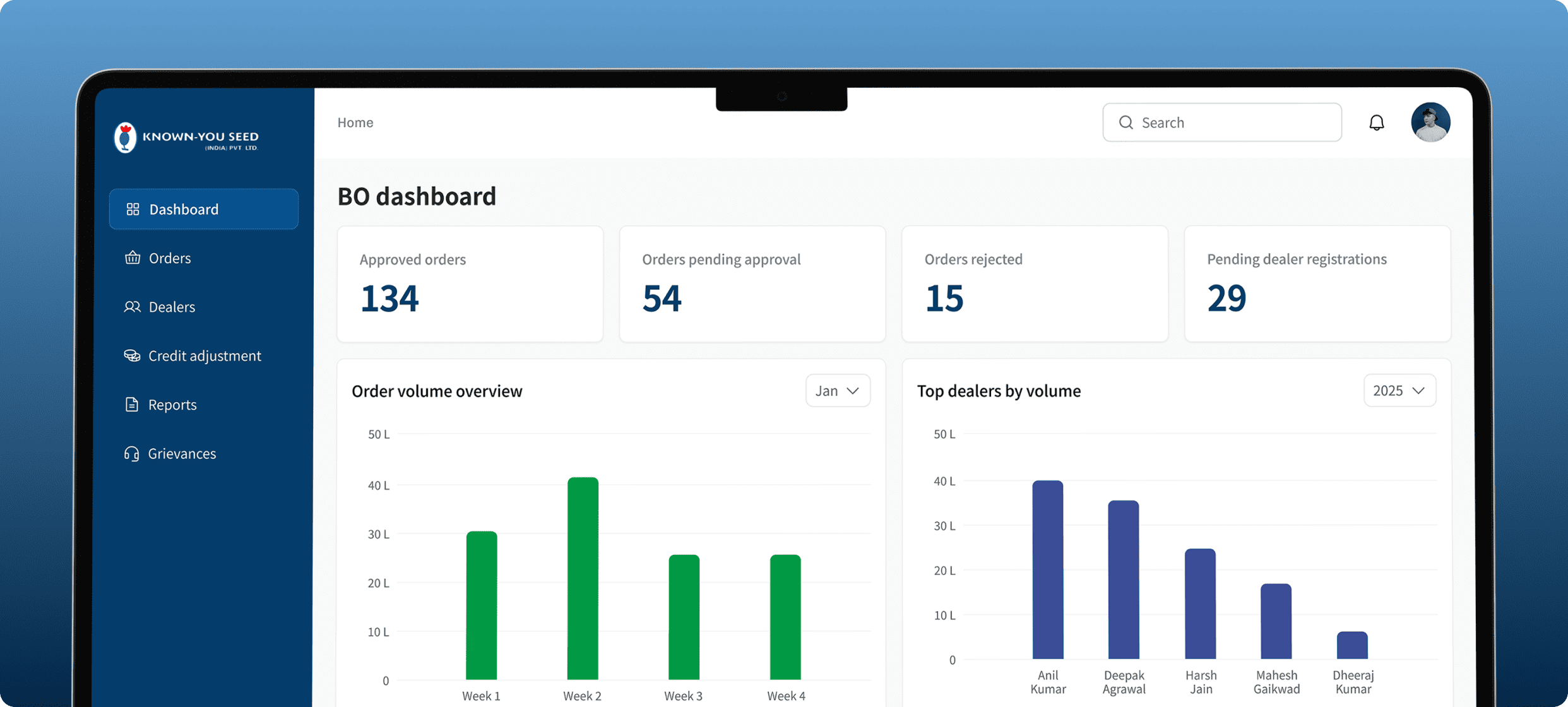Select Anil Kumar's blue bar

pos(1048,570)
